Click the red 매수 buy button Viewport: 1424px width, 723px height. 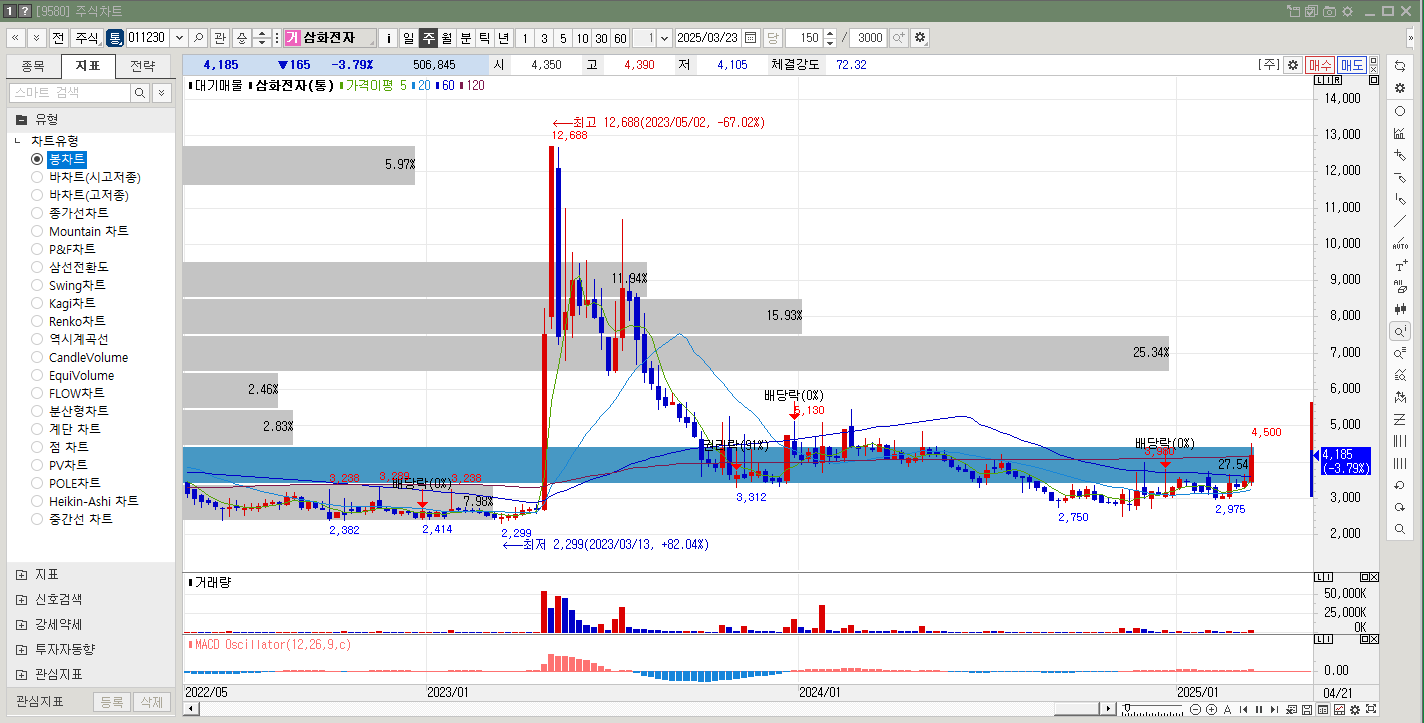1320,64
